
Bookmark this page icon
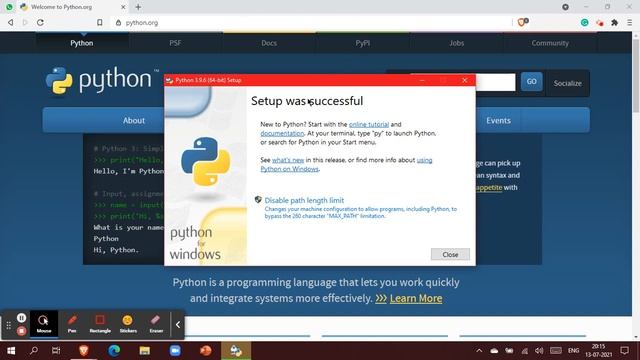100,22
